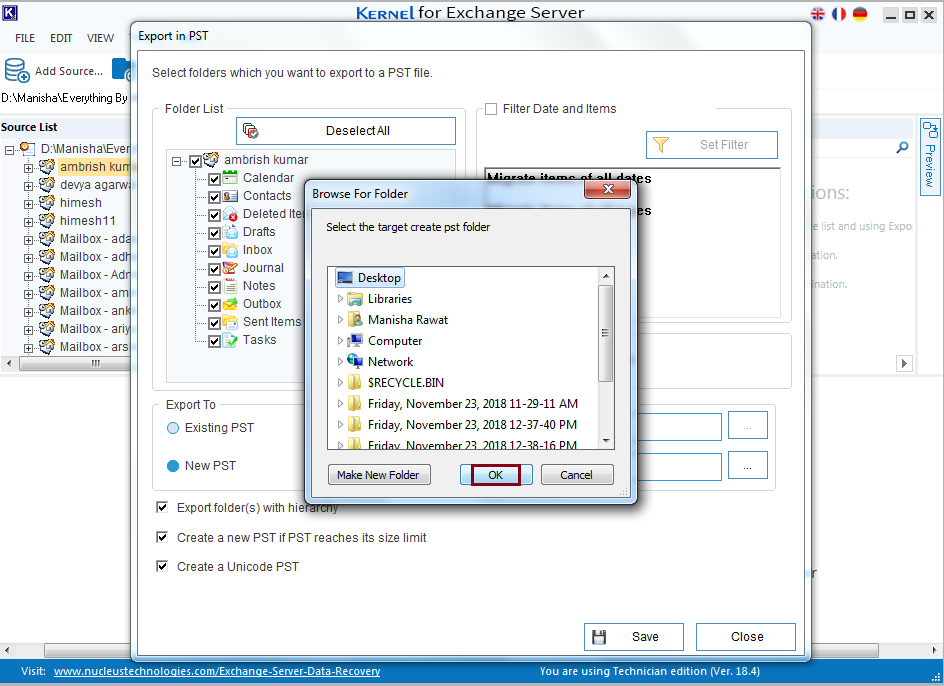Image resolution: width=944 pixels, height=686 pixels.
Task: Click the Kernel application logo icon
Action: click(10, 13)
